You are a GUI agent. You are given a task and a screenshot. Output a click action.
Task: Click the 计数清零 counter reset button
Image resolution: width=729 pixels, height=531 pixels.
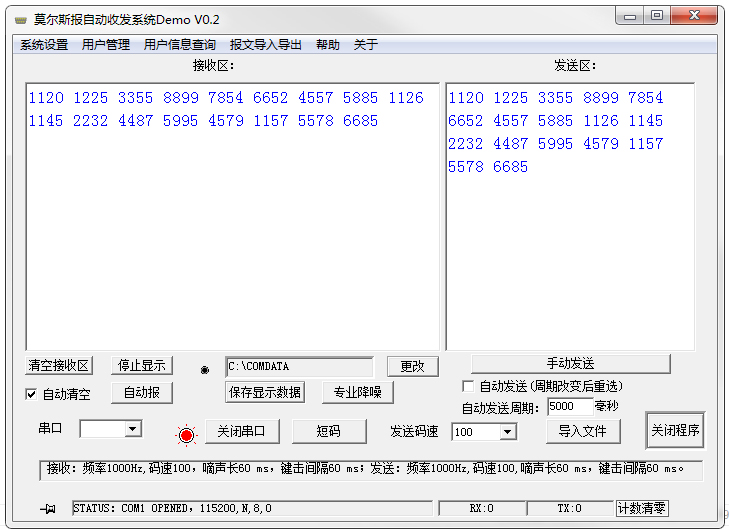642,509
